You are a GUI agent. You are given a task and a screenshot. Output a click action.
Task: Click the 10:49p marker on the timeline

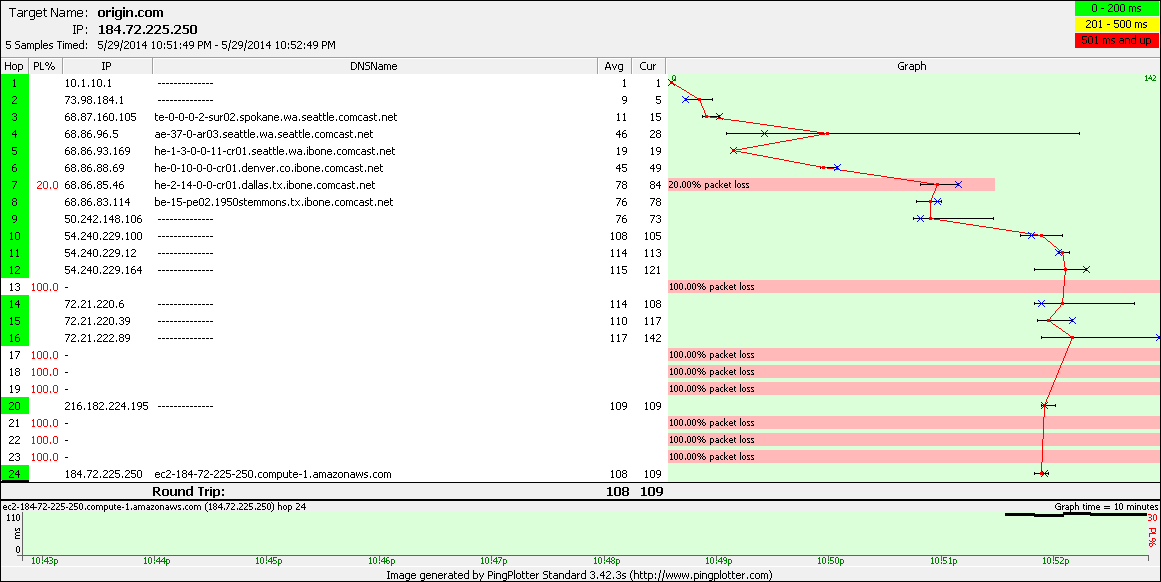pos(717,561)
